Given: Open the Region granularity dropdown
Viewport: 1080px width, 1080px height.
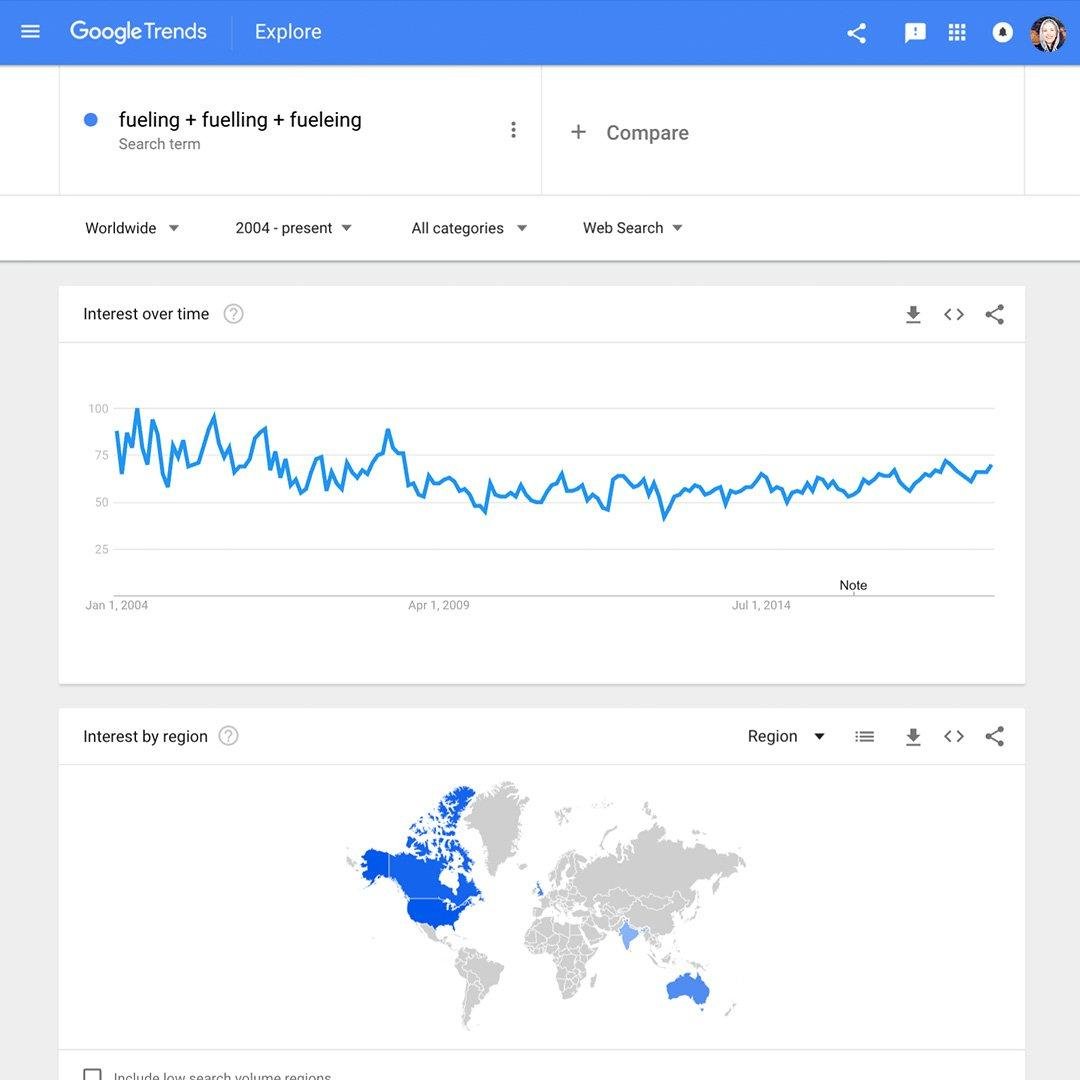Looking at the screenshot, I should tap(786, 736).
